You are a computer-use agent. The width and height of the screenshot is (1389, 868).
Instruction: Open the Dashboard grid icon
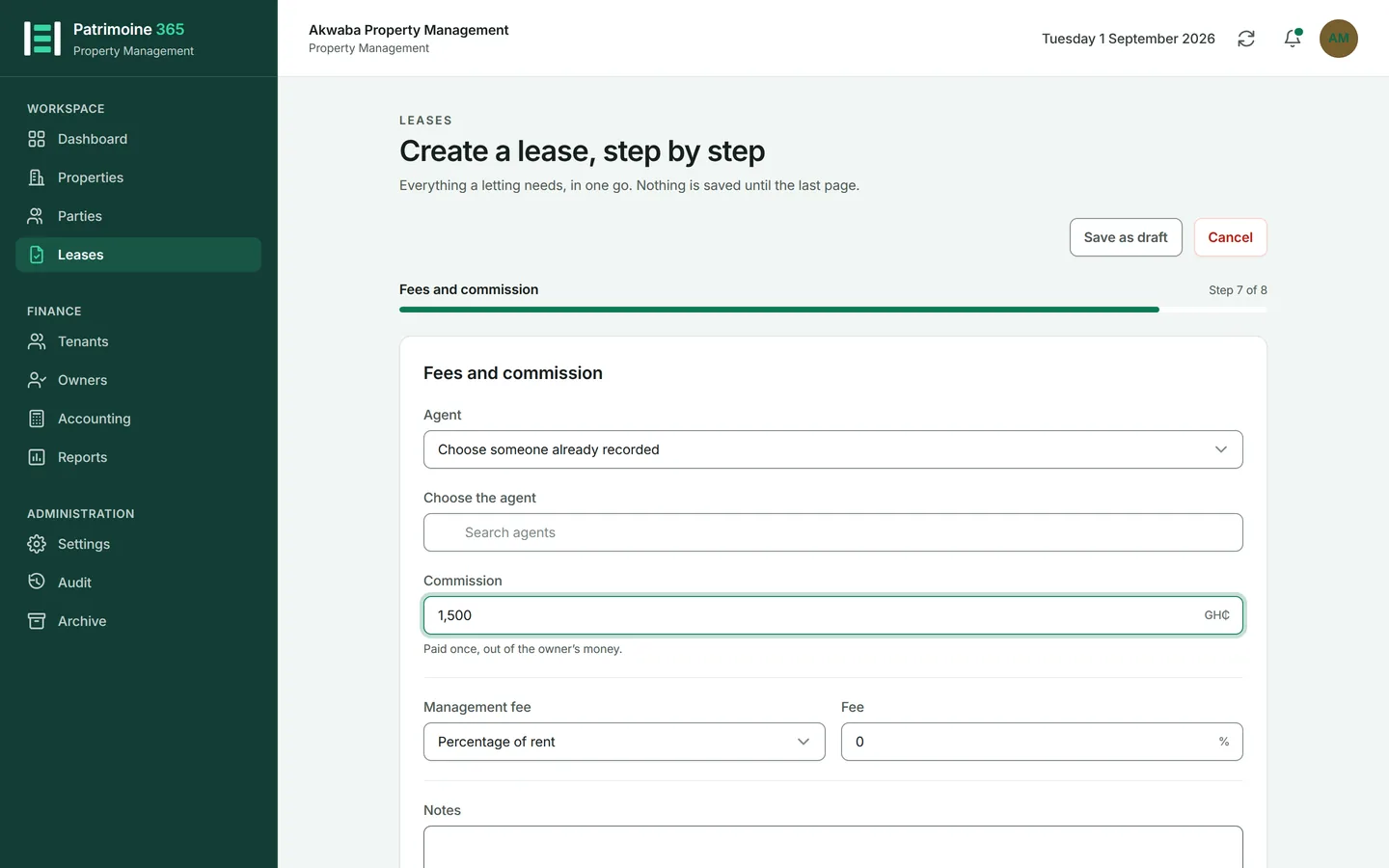[37, 139]
